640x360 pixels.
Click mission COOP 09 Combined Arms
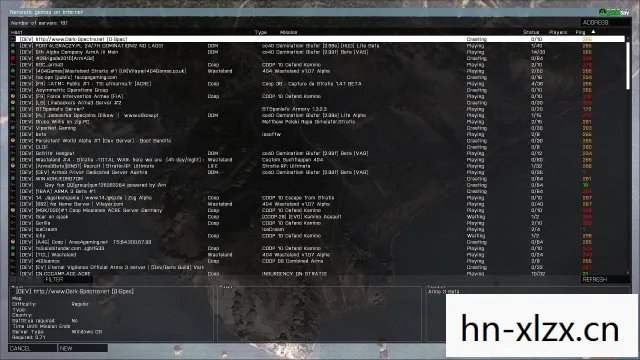tap(292, 261)
